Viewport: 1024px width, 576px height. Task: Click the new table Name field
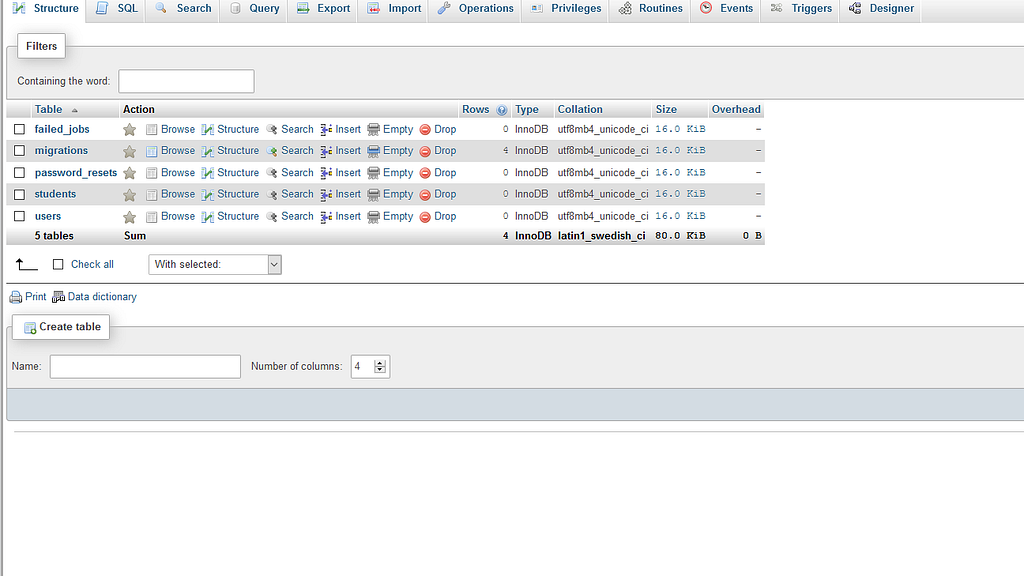point(145,366)
